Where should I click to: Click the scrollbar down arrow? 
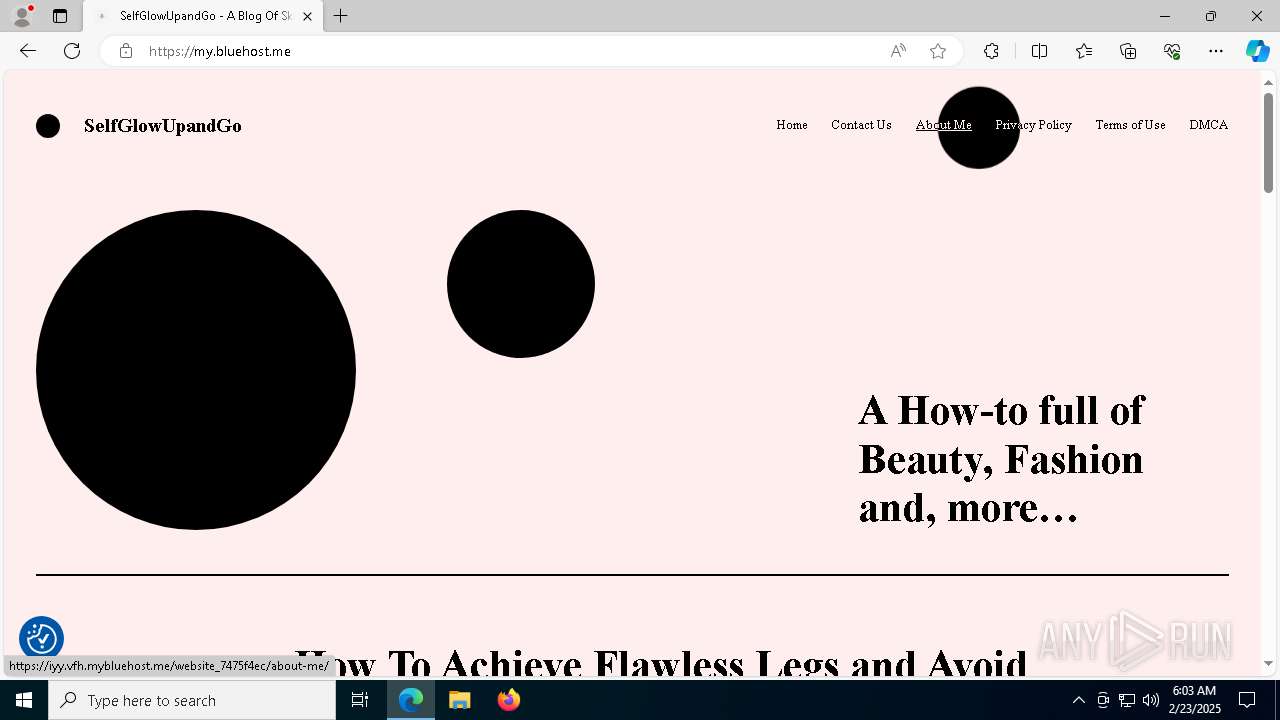[x=1268, y=663]
